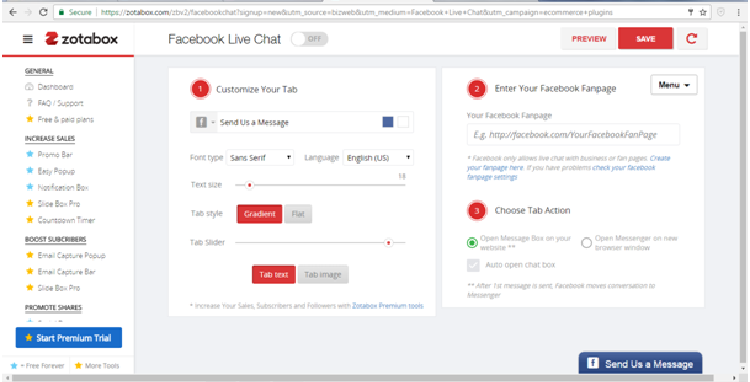Image resolution: width=750 pixels, height=382 pixels.
Task: Click the Your Facebook Fanpage input field
Action: [573, 135]
